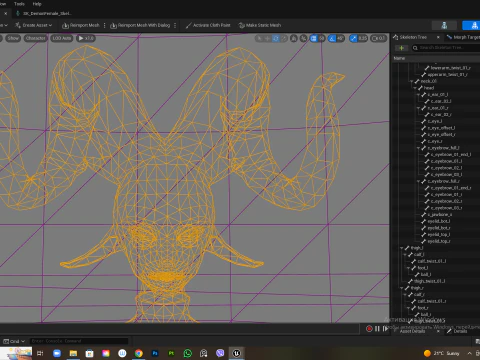Open the Cmd console type dropdown

[x=14, y=341]
